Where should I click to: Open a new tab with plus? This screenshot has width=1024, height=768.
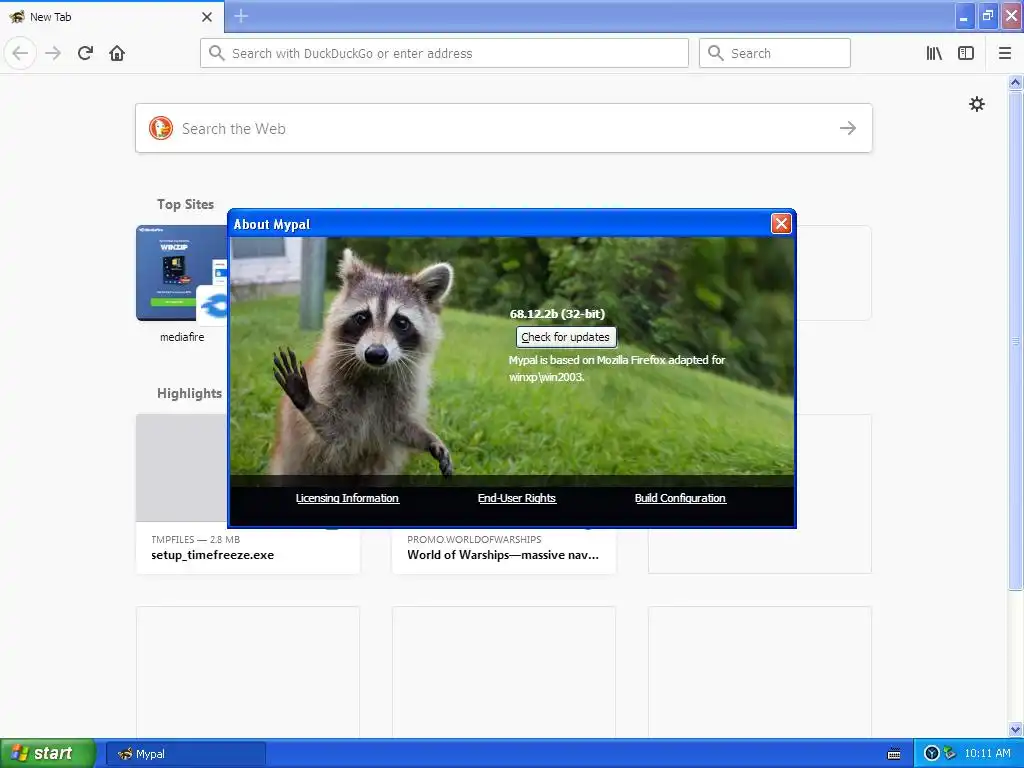coord(241,16)
